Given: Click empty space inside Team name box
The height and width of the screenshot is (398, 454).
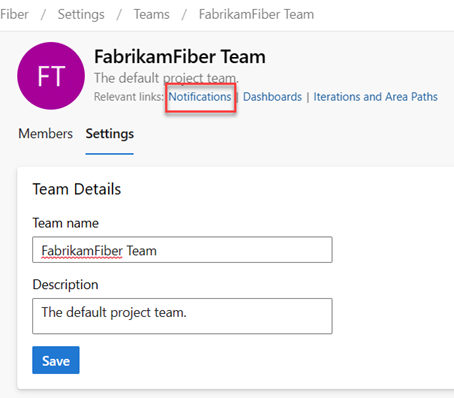Looking at the screenshot, I should [243, 250].
